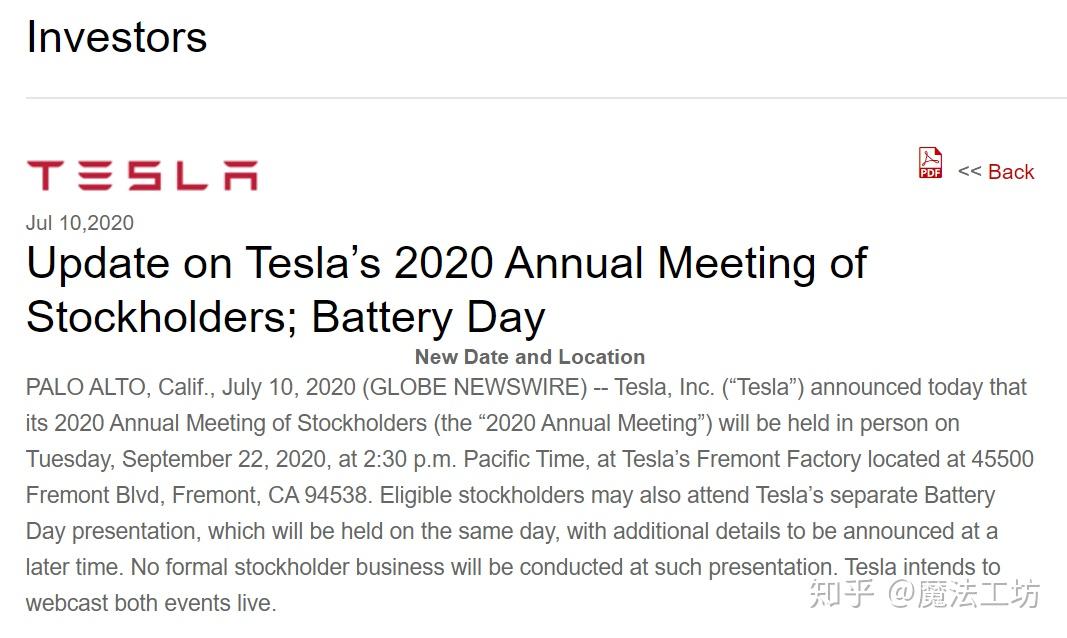Click the red Tesla logo
This screenshot has height=638, width=1067.
point(141,175)
